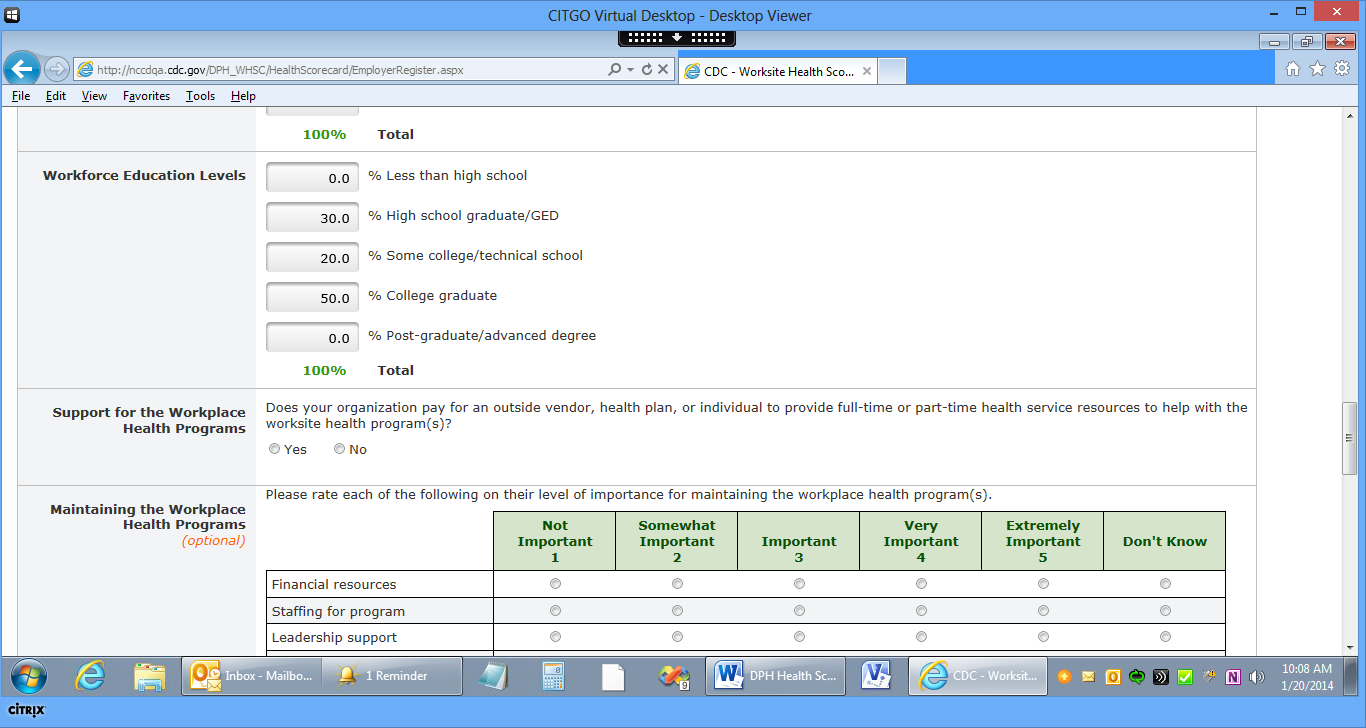Open the Tools menu
The width and height of the screenshot is (1366, 728).
pyautogui.click(x=200, y=96)
